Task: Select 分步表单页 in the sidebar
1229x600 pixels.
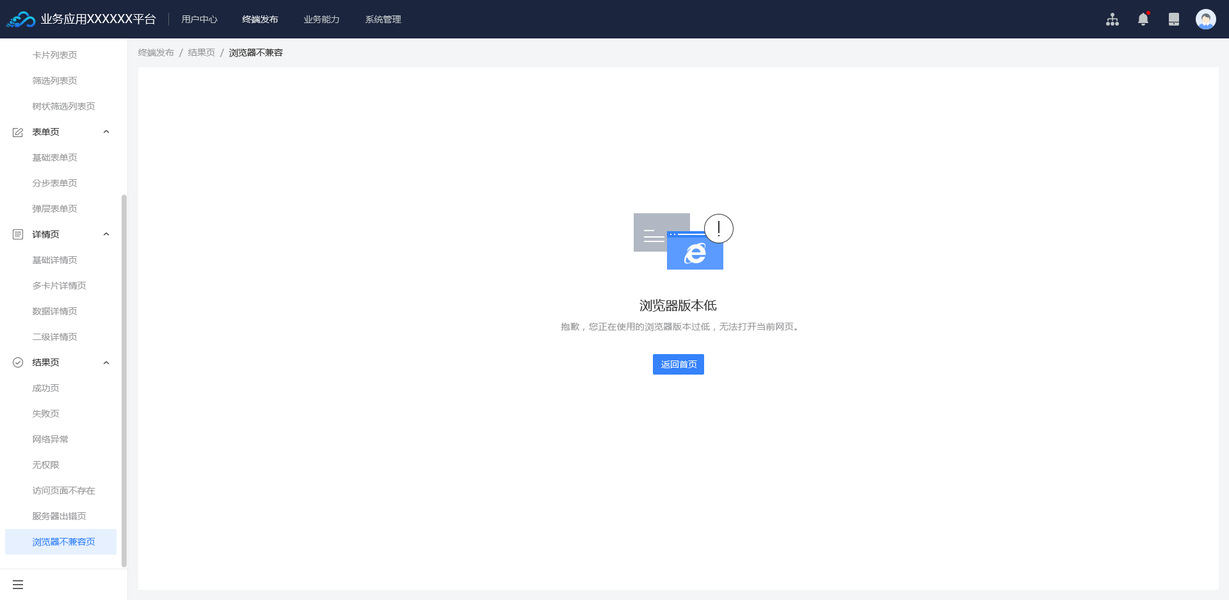Action: click(x=54, y=183)
